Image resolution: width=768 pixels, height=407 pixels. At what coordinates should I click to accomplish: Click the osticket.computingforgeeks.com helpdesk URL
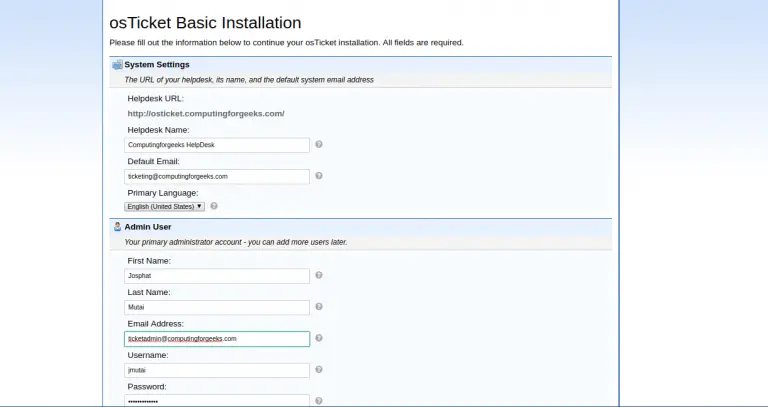pyautogui.click(x=206, y=114)
